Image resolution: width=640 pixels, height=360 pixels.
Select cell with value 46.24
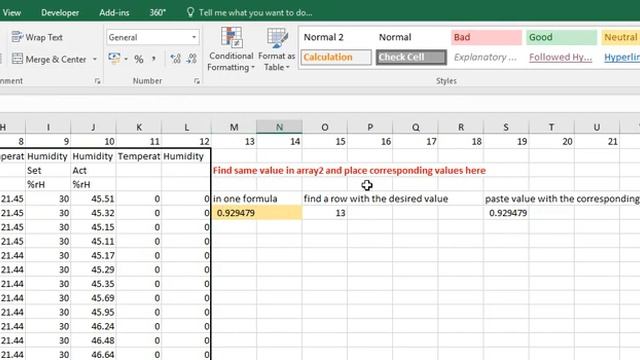pyautogui.click(x=93, y=326)
